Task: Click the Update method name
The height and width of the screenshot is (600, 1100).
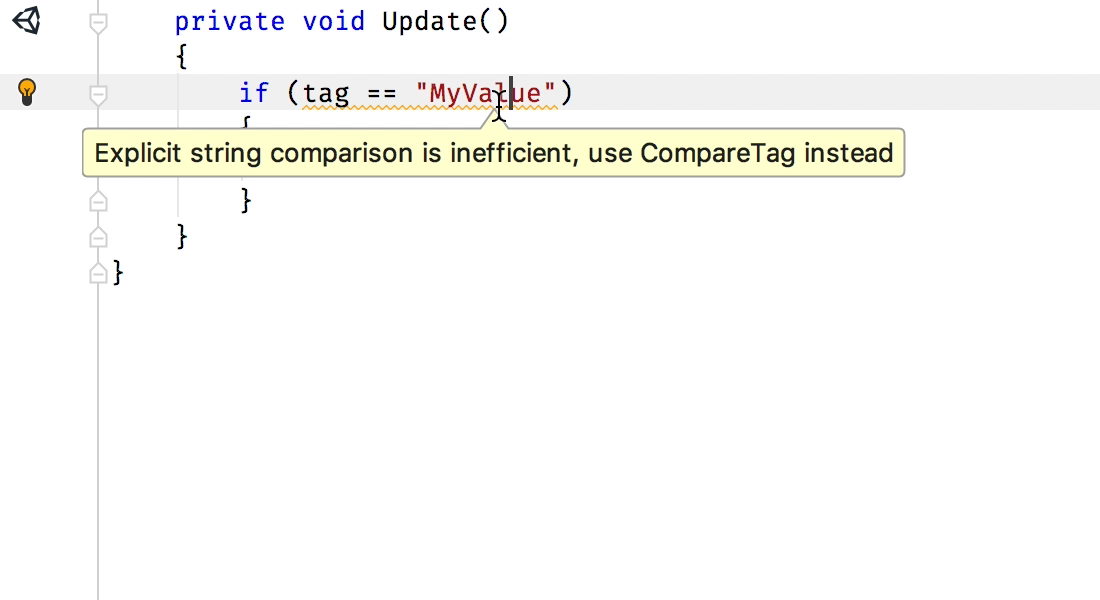Action: pyautogui.click(x=429, y=22)
